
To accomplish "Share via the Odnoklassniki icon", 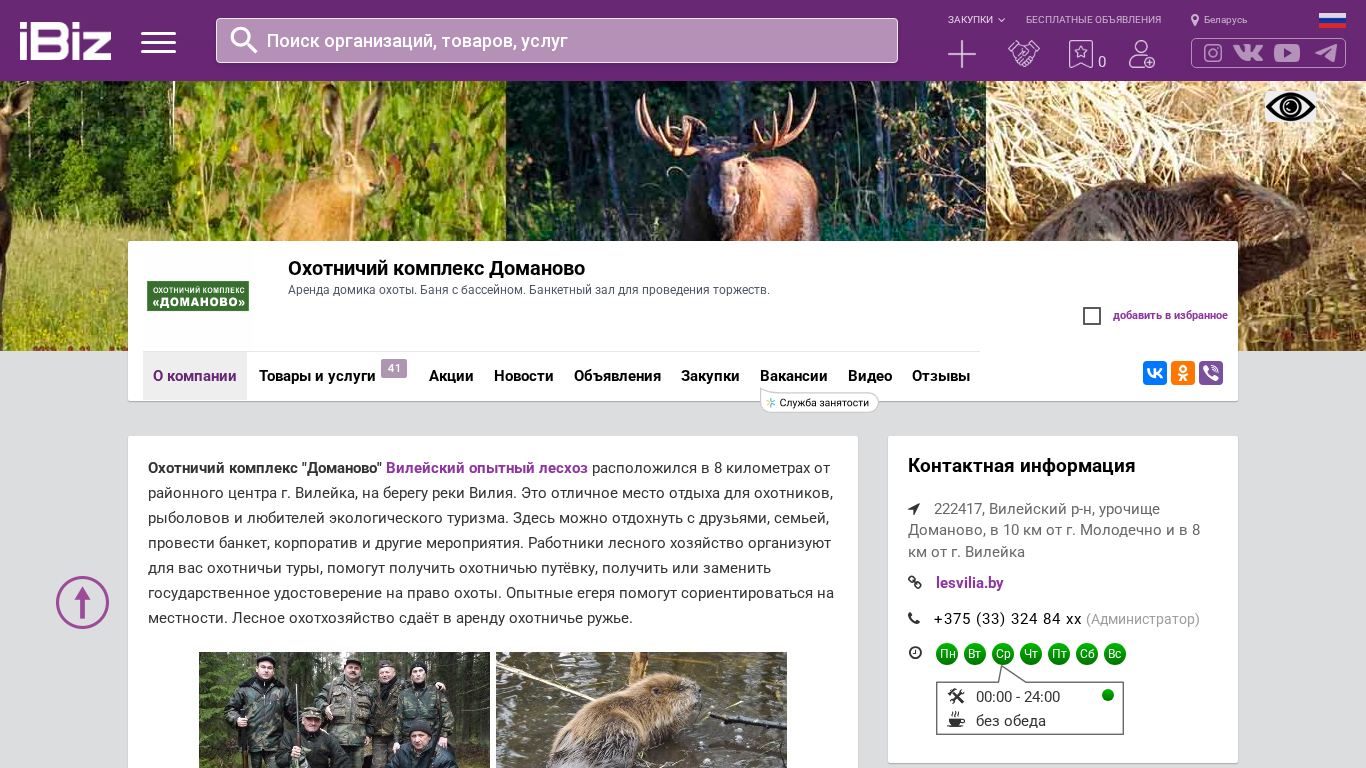I will pyautogui.click(x=1183, y=373).
